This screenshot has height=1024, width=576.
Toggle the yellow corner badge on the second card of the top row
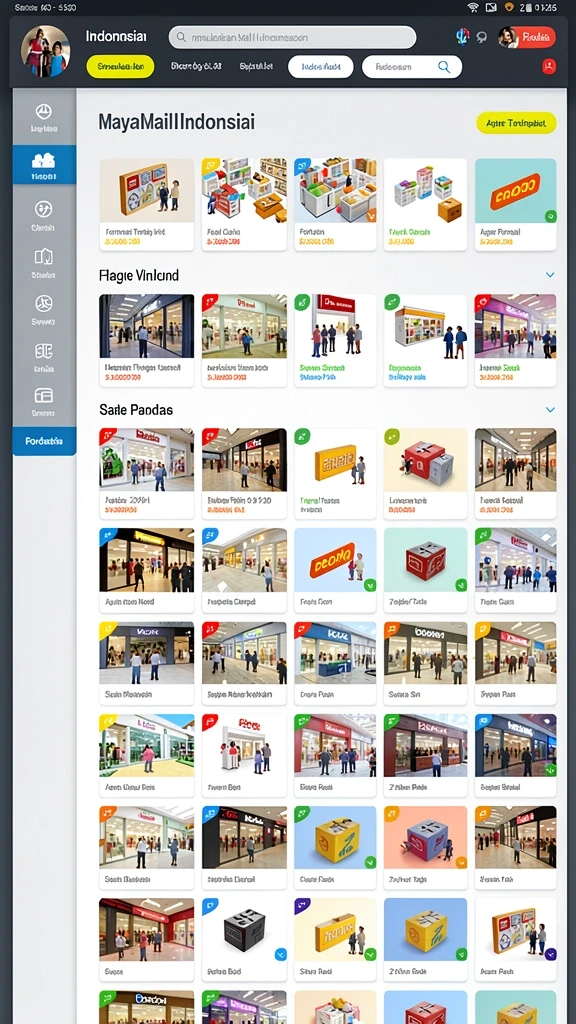click(208, 165)
